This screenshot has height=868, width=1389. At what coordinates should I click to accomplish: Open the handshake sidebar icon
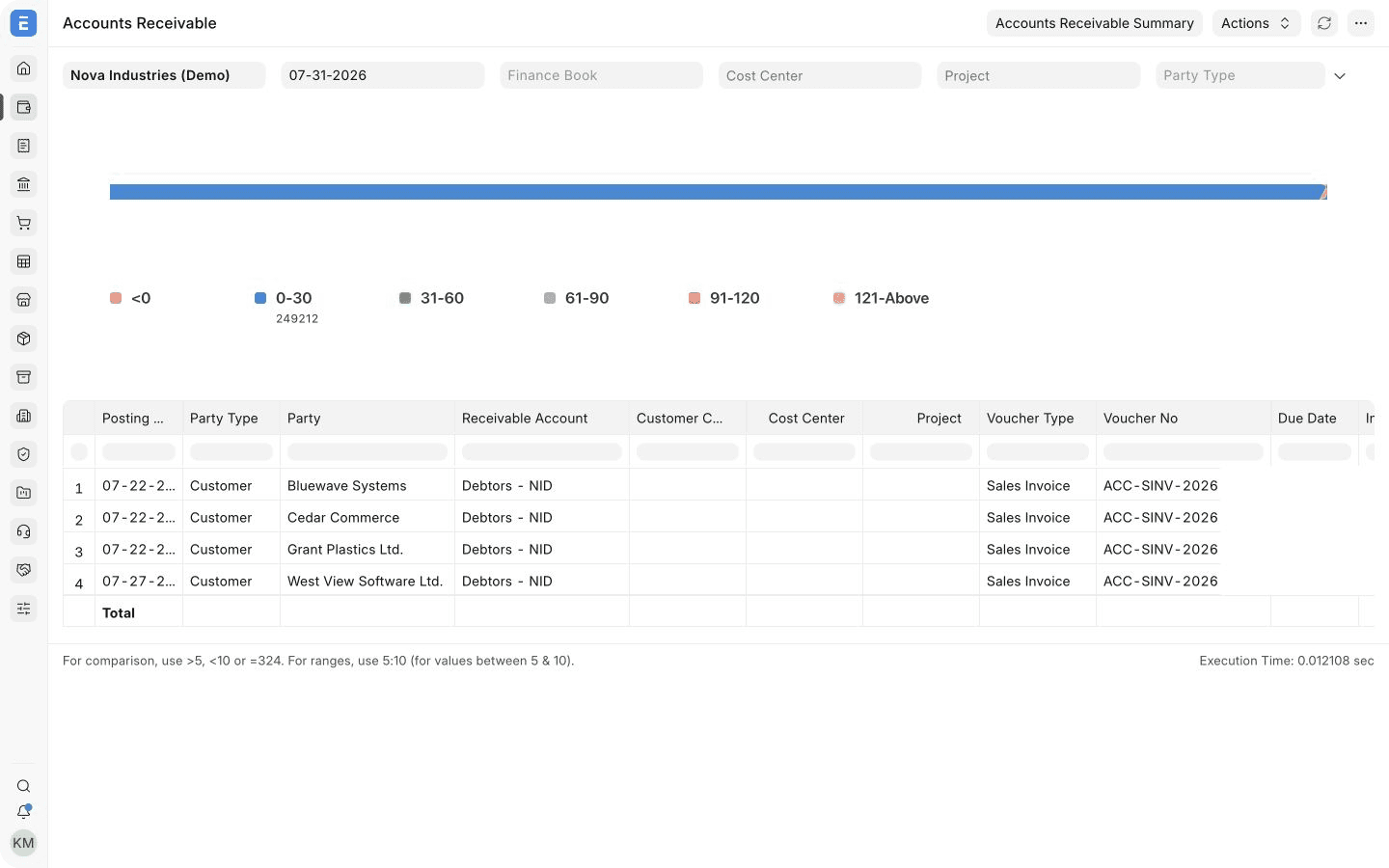click(23, 570)
